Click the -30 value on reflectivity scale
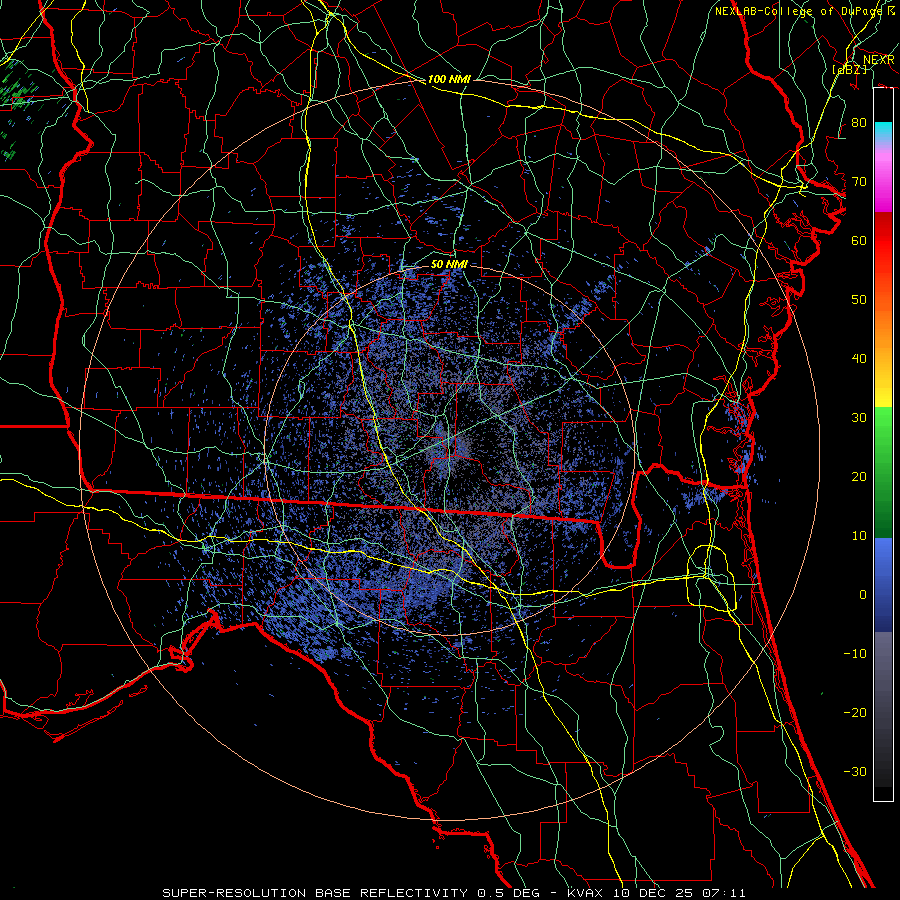 point(855,771)
